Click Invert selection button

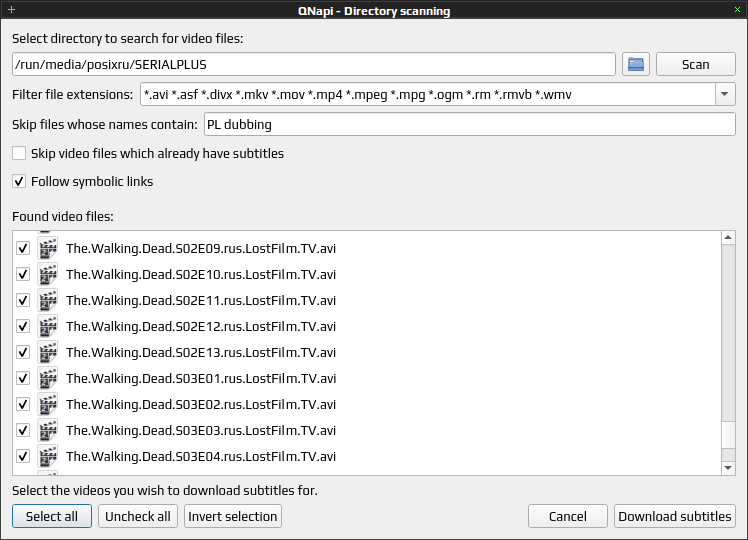tap(233, 517)
